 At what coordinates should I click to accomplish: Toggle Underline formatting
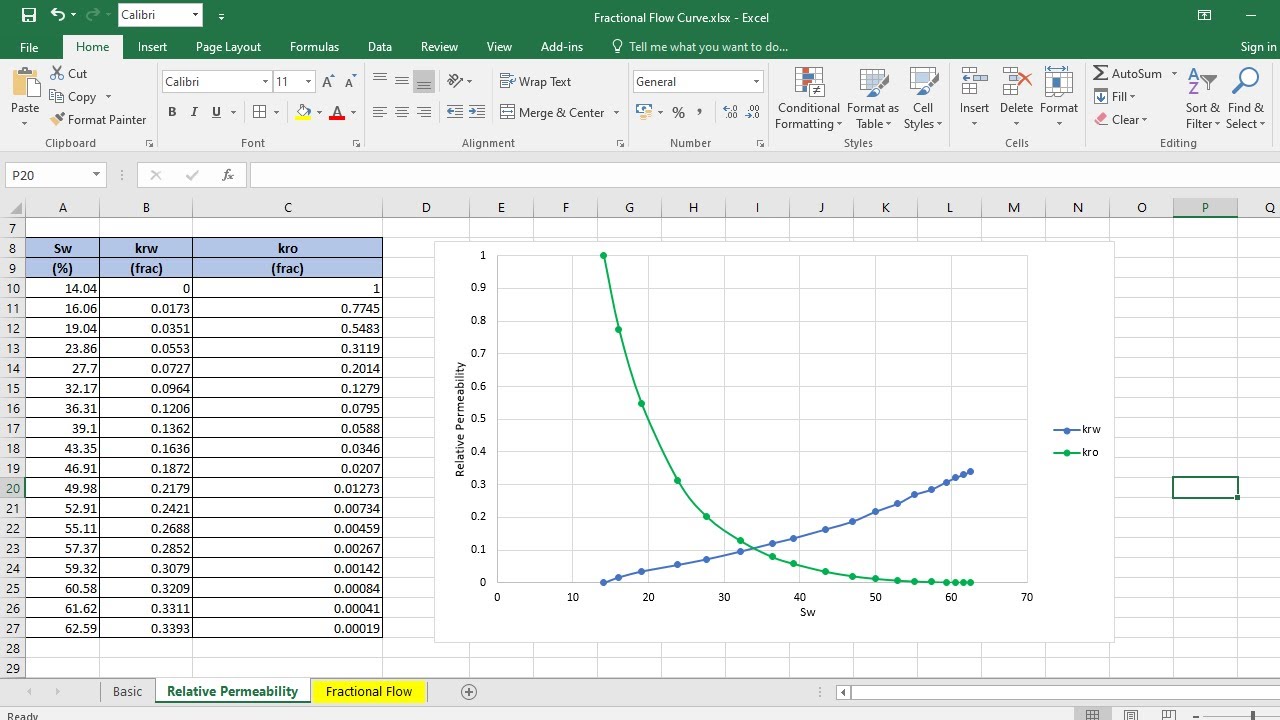click(217, 112)
